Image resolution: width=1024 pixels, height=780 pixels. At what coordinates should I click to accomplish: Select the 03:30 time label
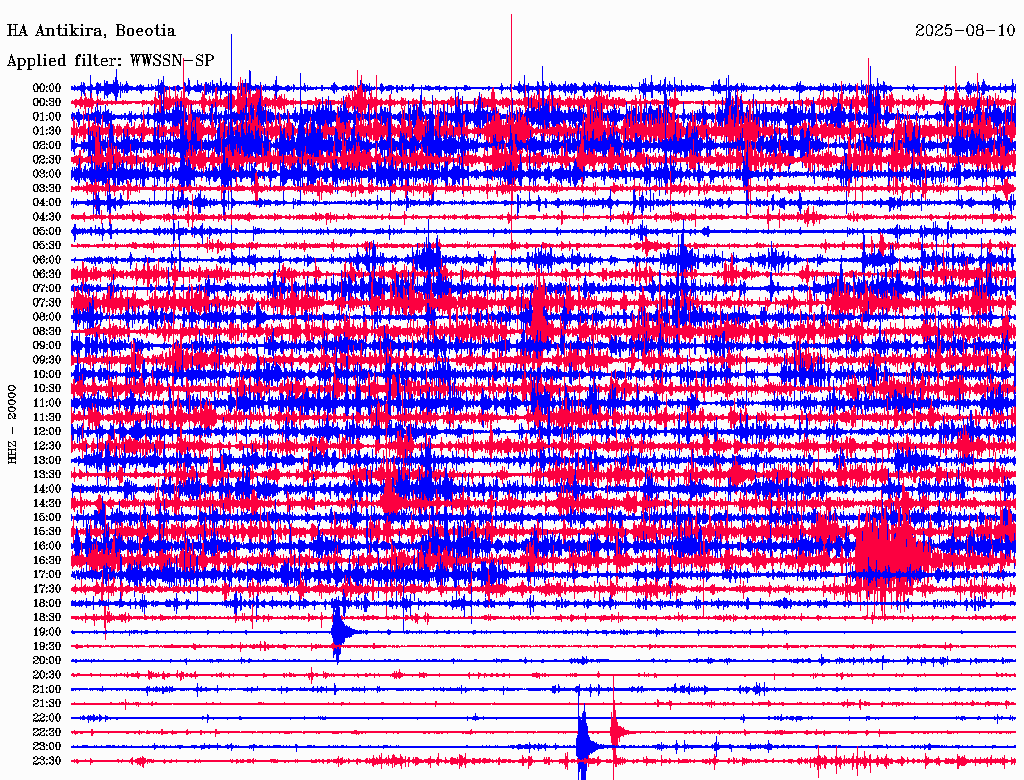(46, 188)
